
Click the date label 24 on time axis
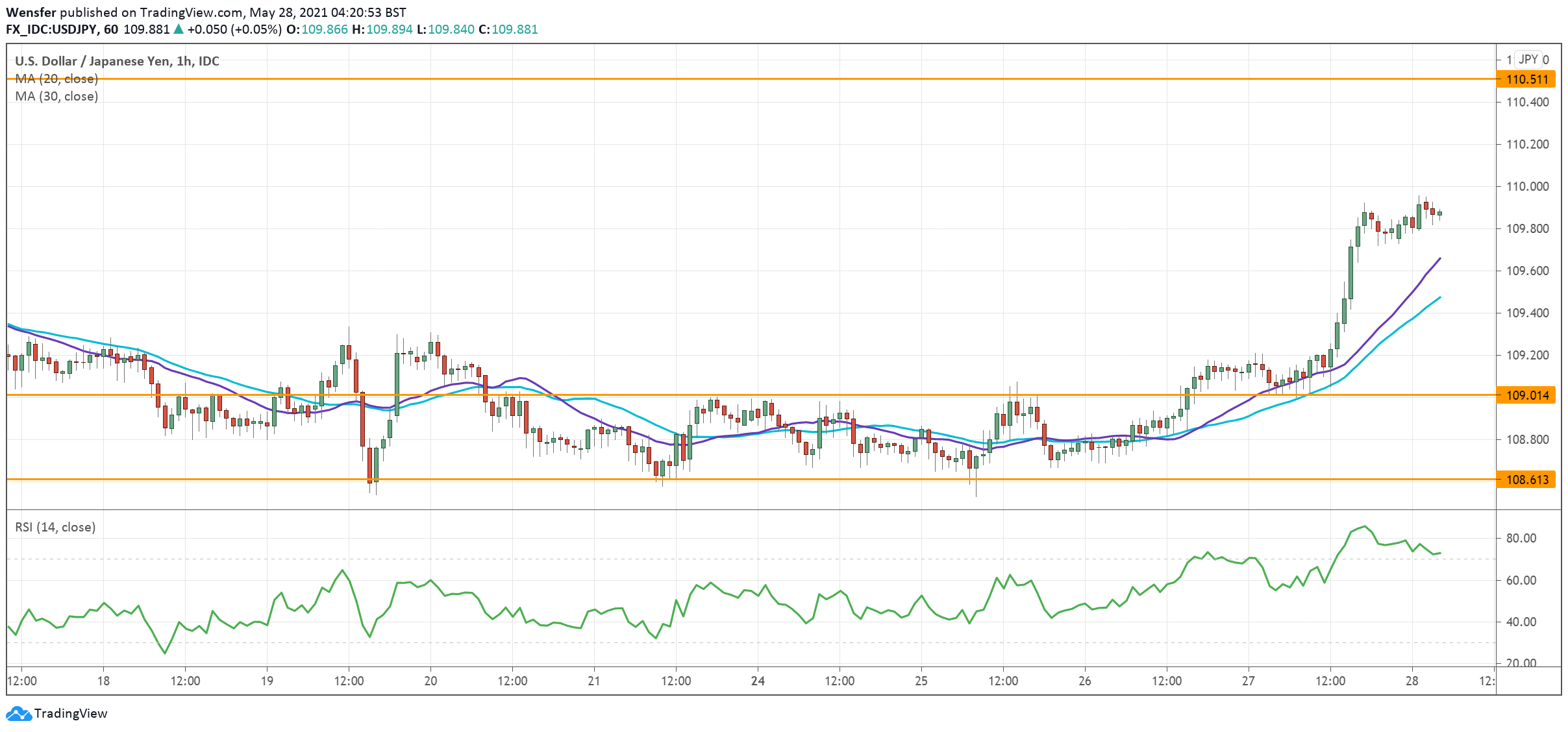[758, 681]
